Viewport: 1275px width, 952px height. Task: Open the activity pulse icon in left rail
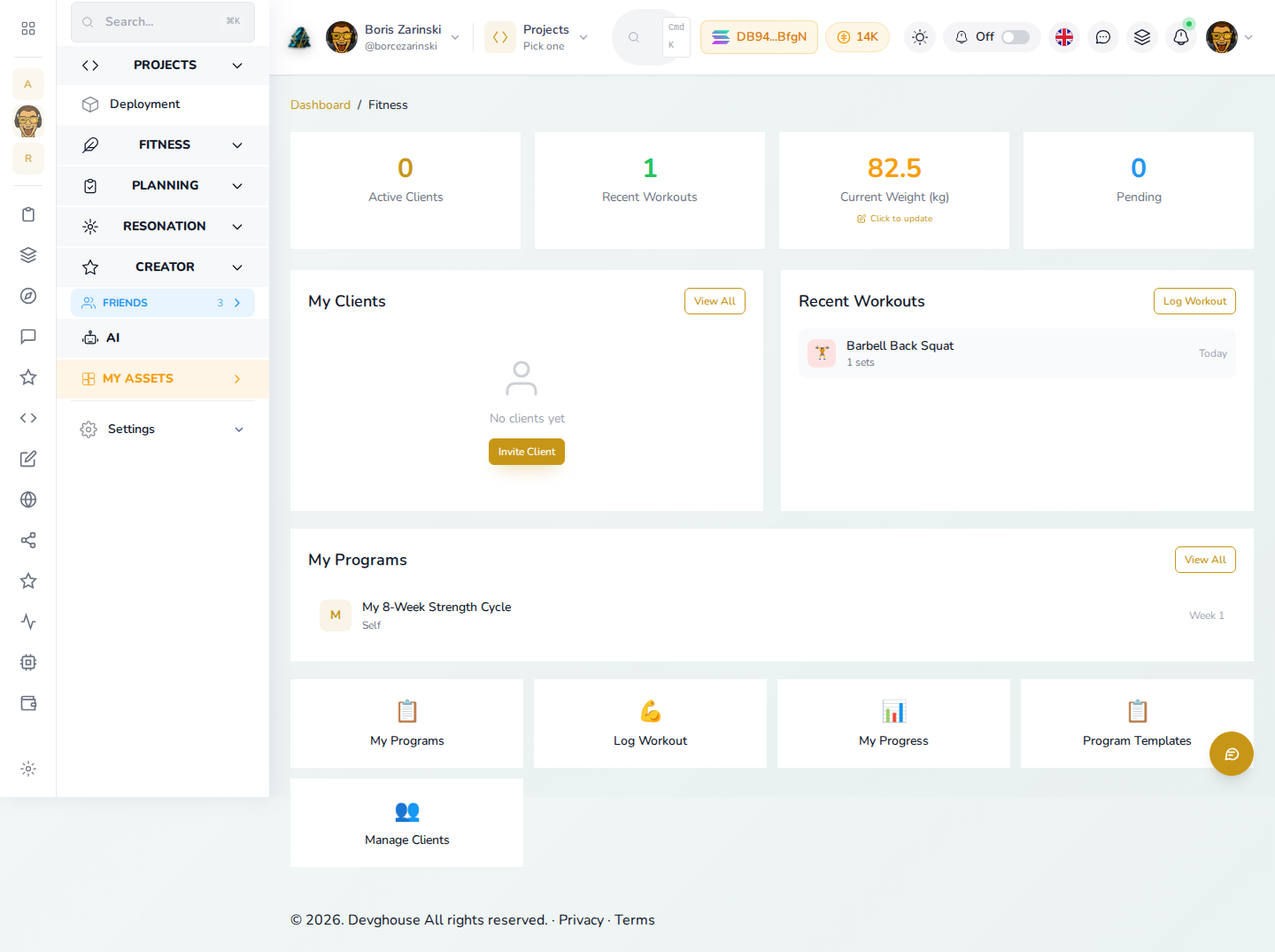tap(28, 622)
